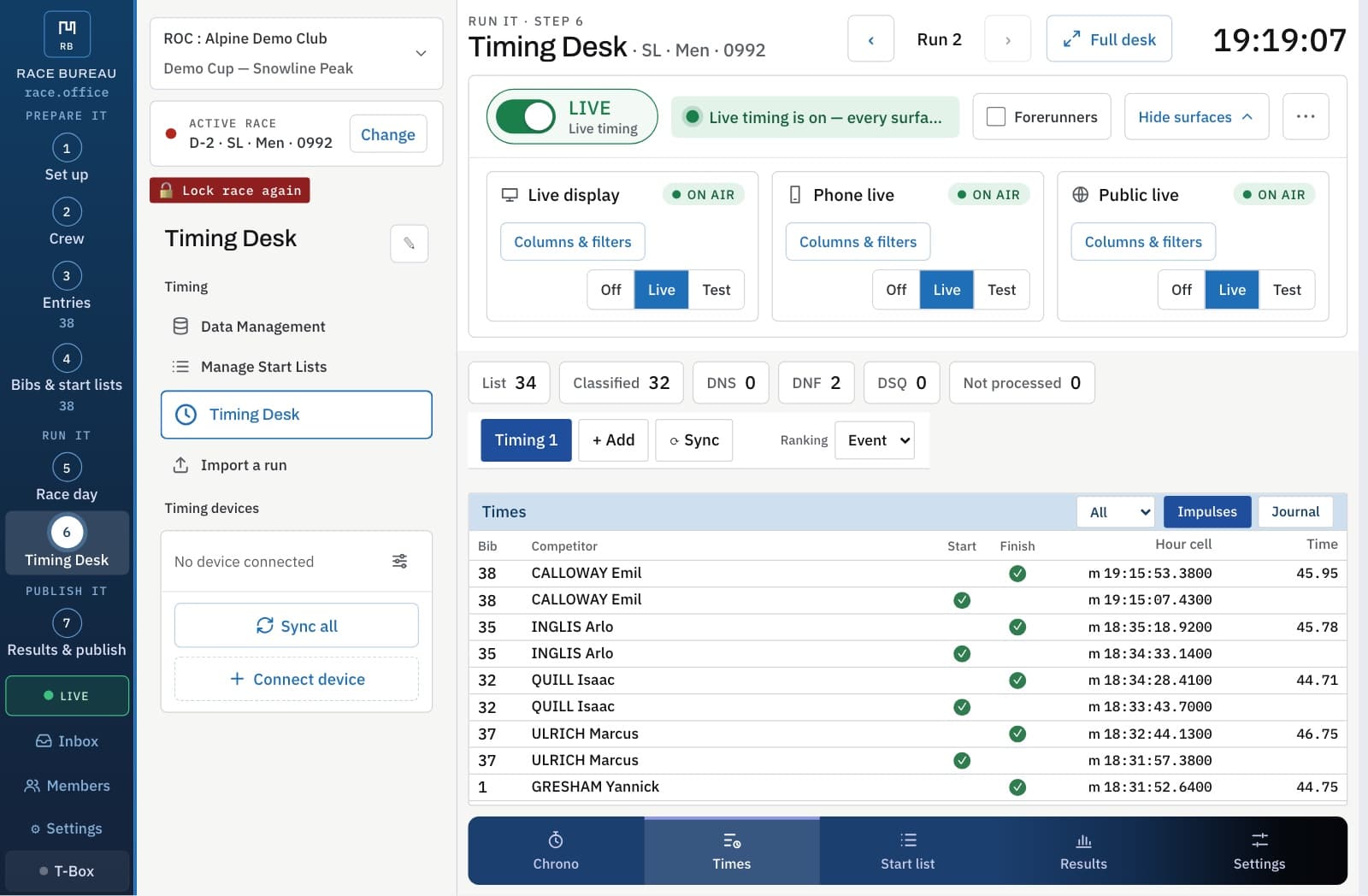Switch to the Journal tab
The image size is (1368, 896).
click(x=1294, y=512)
